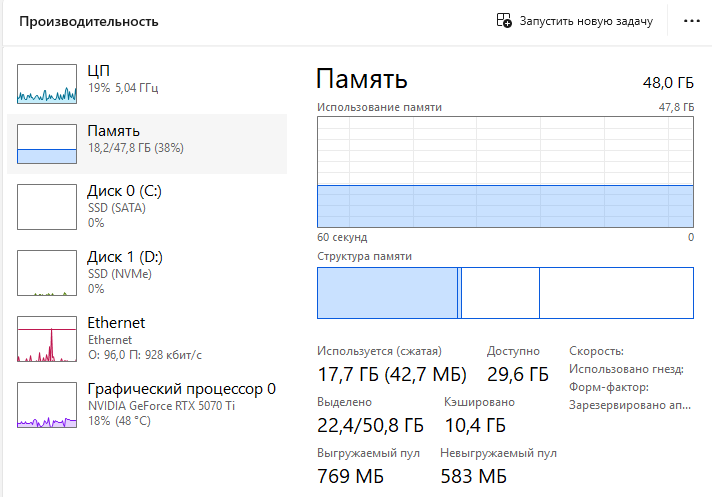This screenshot has width=712, height=497.
Task: Click the Run new task icon
Action: 505,21
